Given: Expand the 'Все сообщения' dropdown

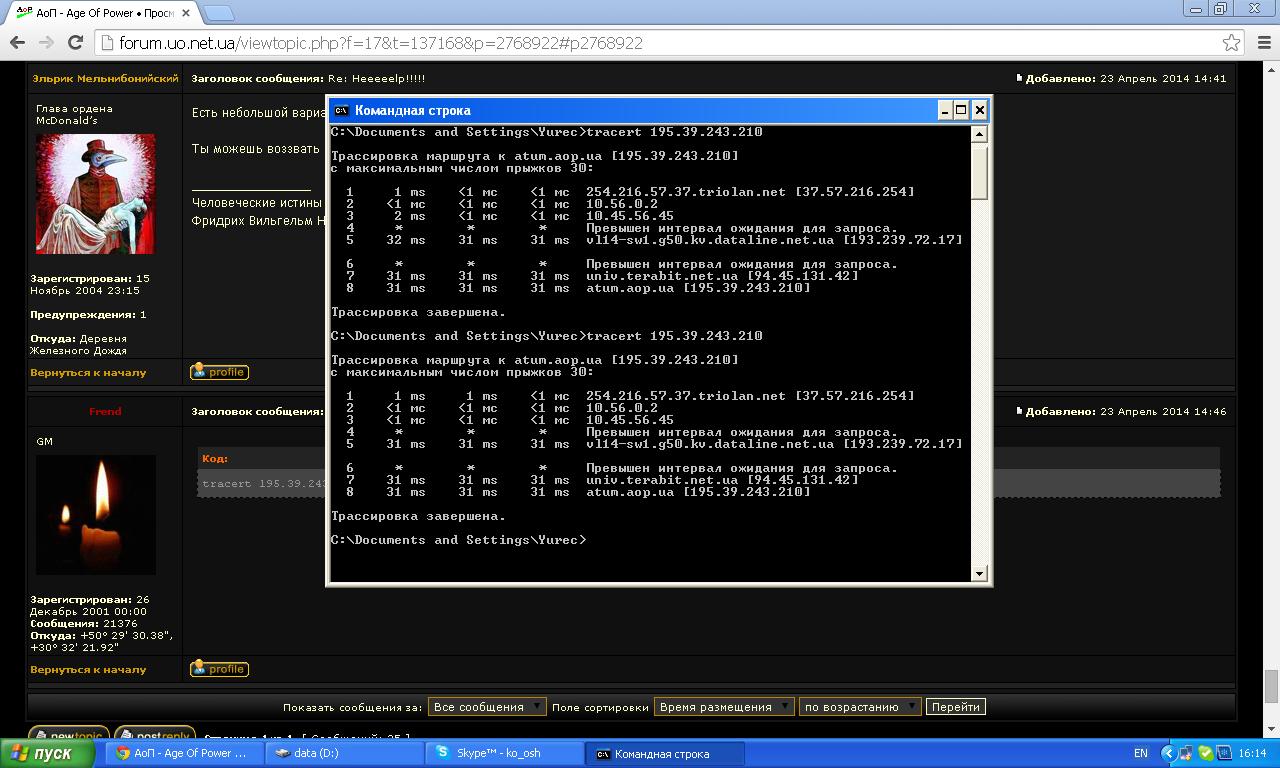Looking at the screenshot, I should click(487, 707).
